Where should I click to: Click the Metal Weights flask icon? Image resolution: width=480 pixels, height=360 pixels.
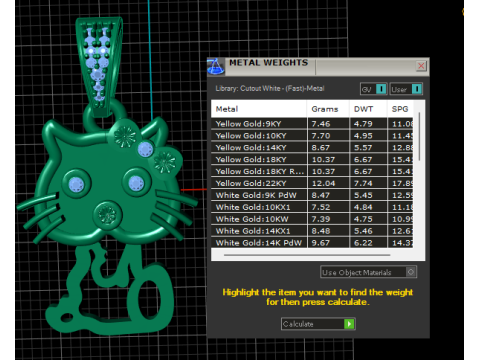(x=216, y=66)
